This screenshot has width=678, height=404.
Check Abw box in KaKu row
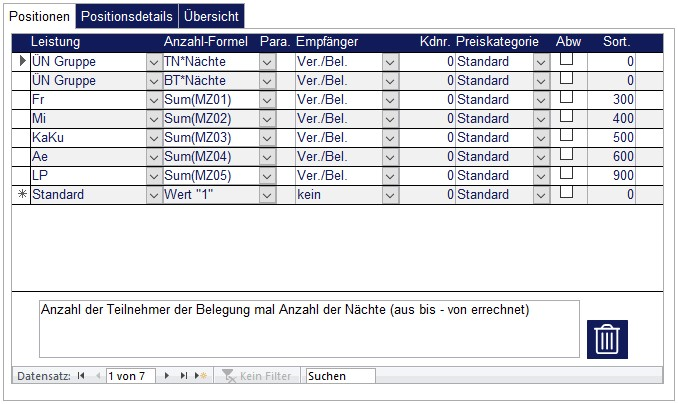[x=566, y=136]
